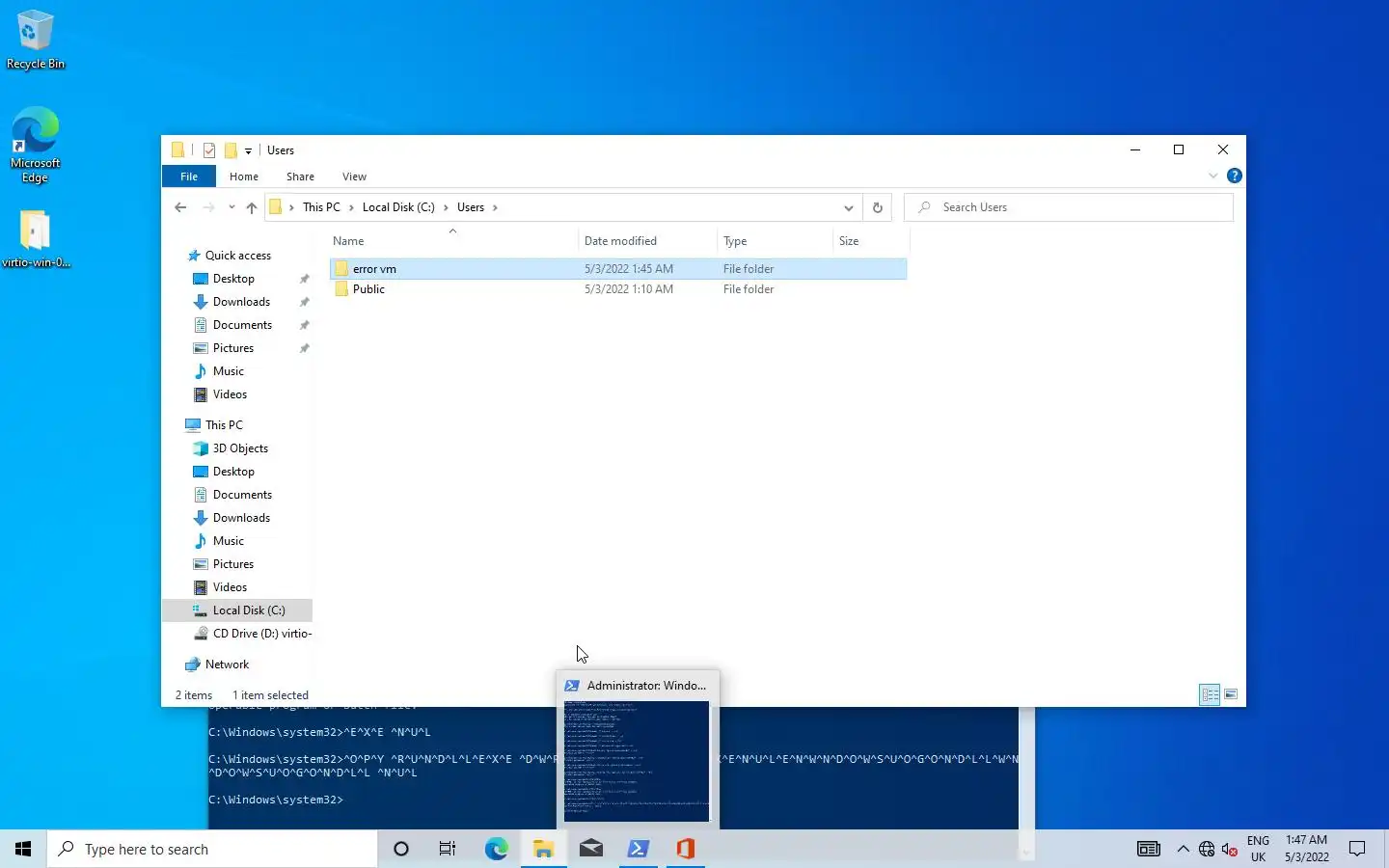Expand the ribbon with the chevron
Screen dimensions: 1389x868
click(1212, 176)
